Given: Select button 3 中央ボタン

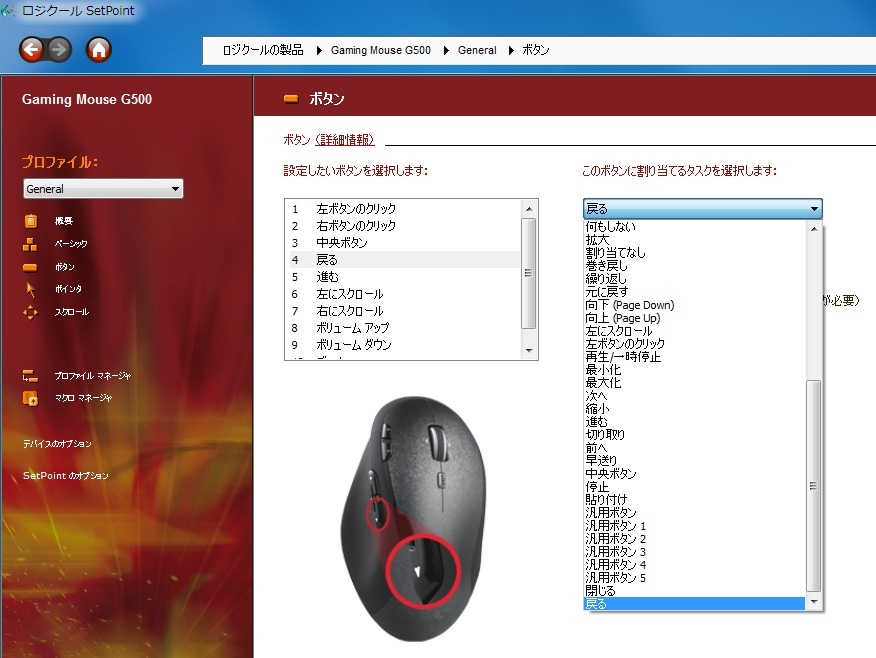Looking at the screenshot, I should pos(404,243).
